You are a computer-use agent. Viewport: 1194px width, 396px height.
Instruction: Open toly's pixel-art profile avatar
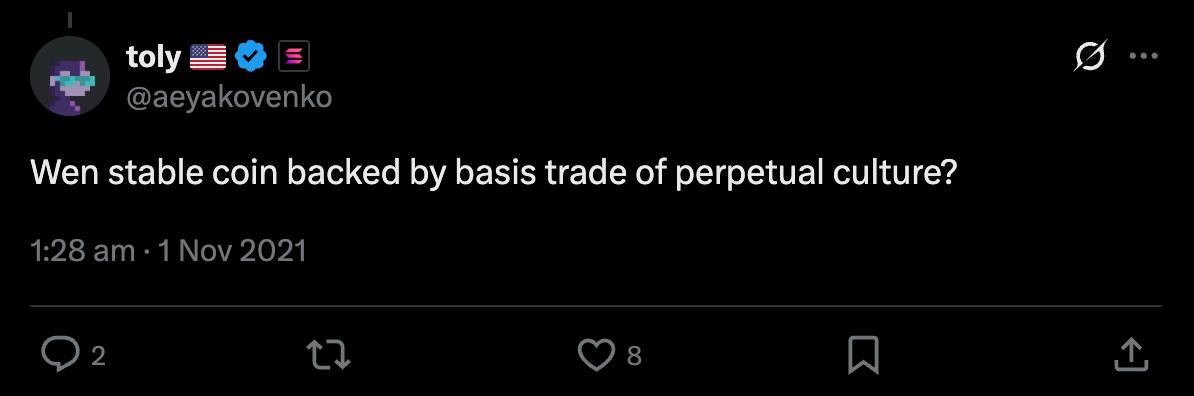[69, 76]
